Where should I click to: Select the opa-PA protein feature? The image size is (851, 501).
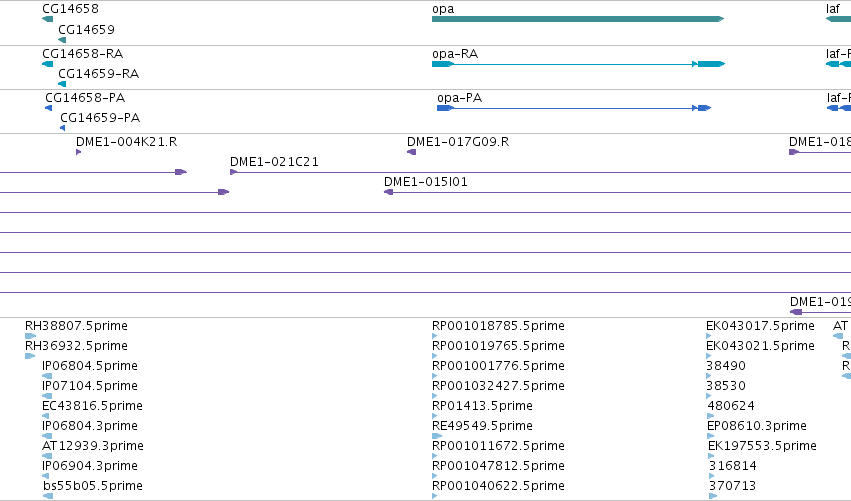[574, 108]
